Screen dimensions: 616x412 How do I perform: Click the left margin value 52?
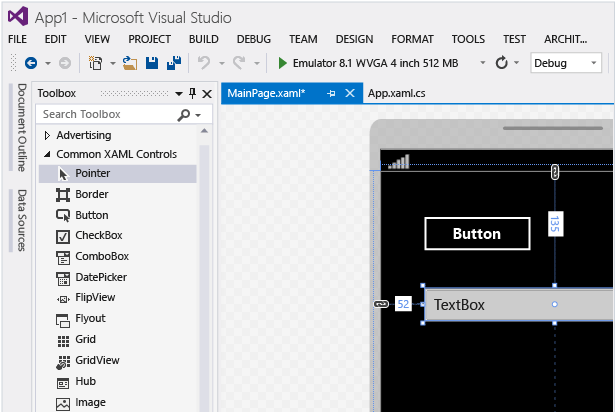coord(403,304)
